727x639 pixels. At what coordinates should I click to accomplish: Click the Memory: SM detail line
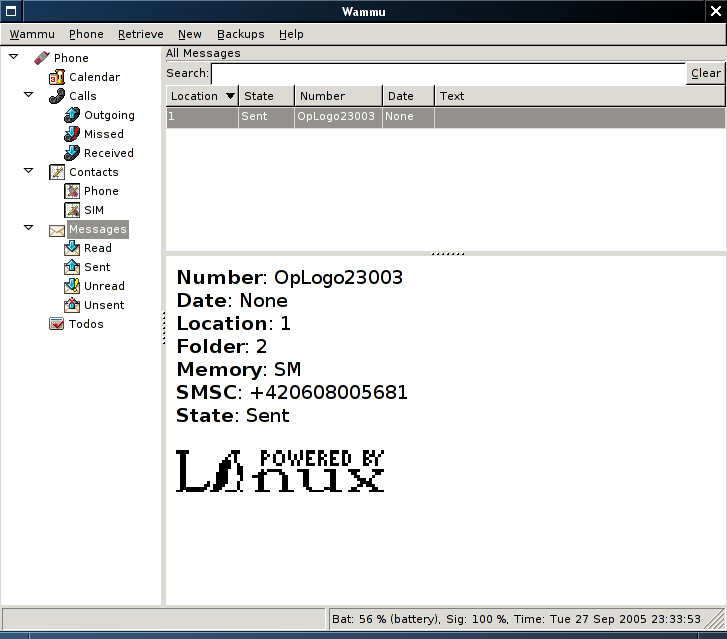[239, 370]
